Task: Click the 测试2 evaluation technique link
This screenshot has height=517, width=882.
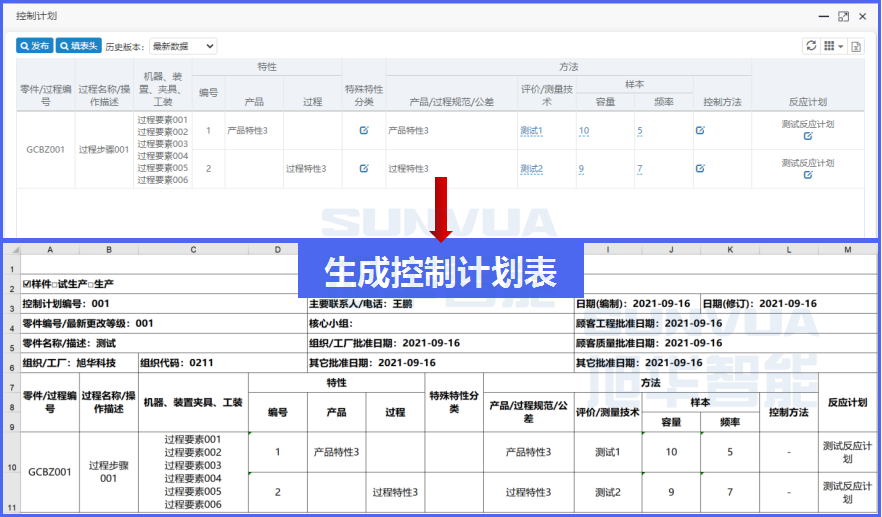Action: [531, 169]
